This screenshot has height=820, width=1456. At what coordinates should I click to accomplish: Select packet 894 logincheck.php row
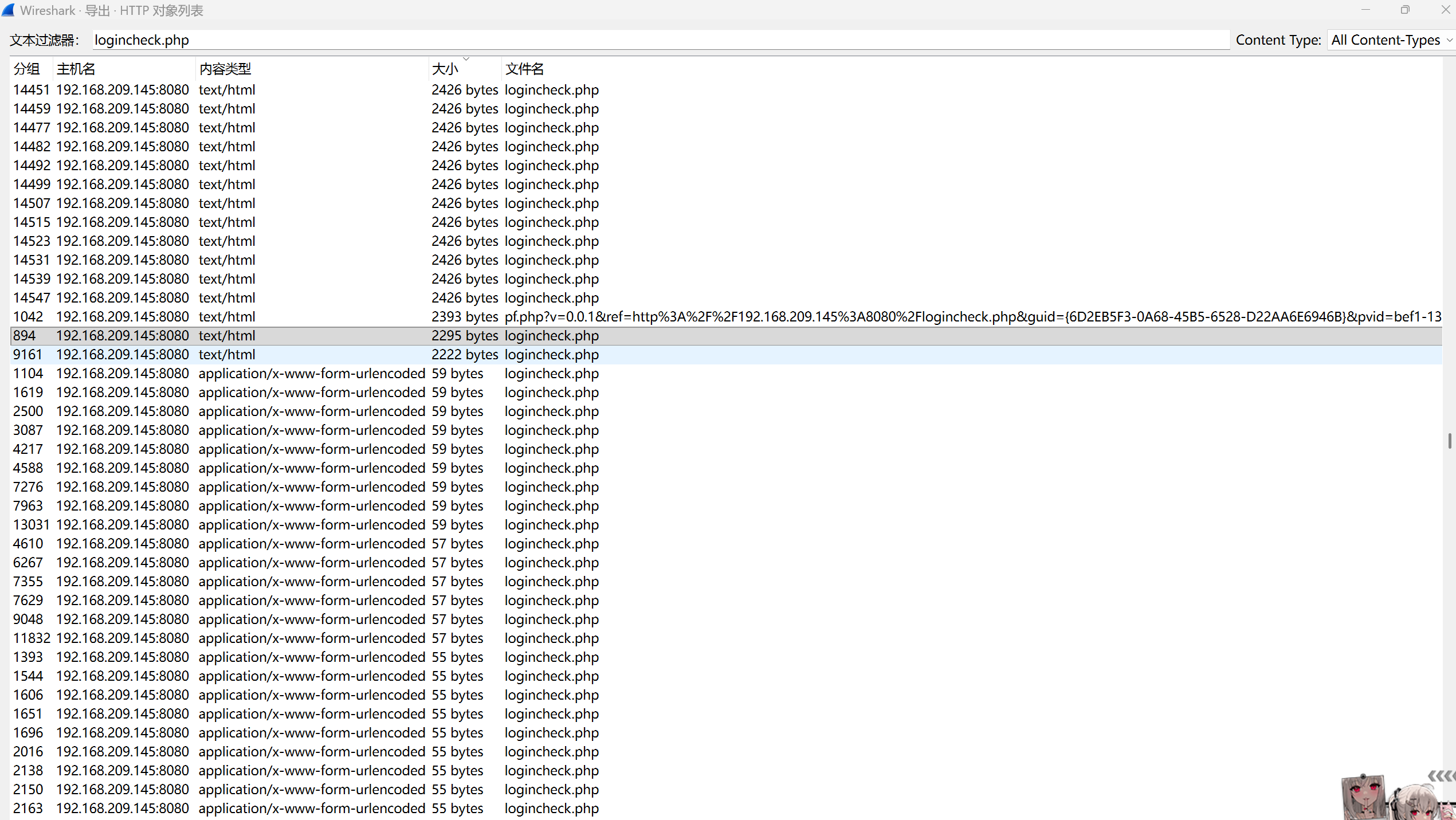[344, 336]
